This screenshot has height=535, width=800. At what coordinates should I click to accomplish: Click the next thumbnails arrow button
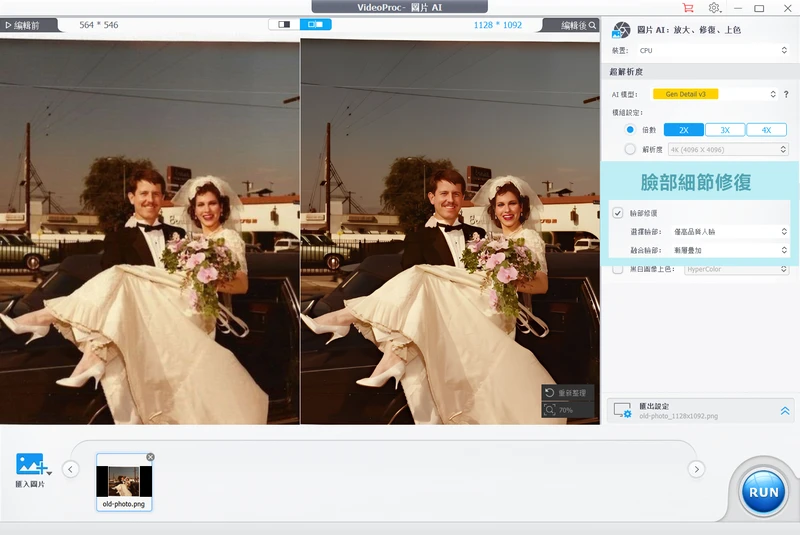tap(696, 469)
